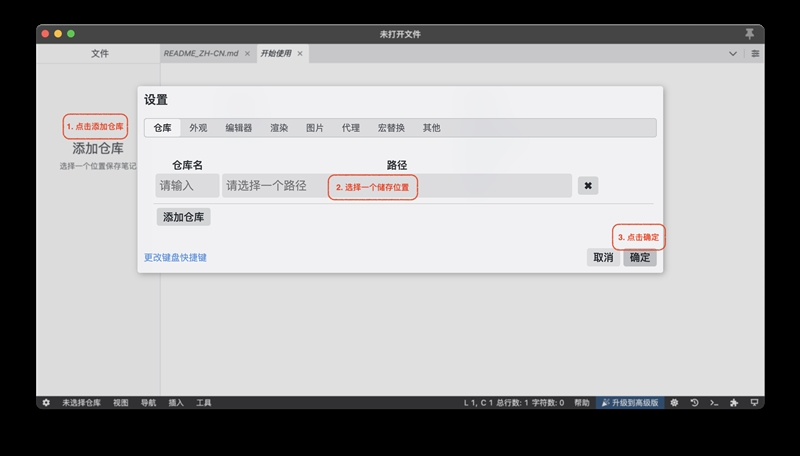800x456 pixels.
Task: Confirm settings with 确定 button
Action: point(640,258)
